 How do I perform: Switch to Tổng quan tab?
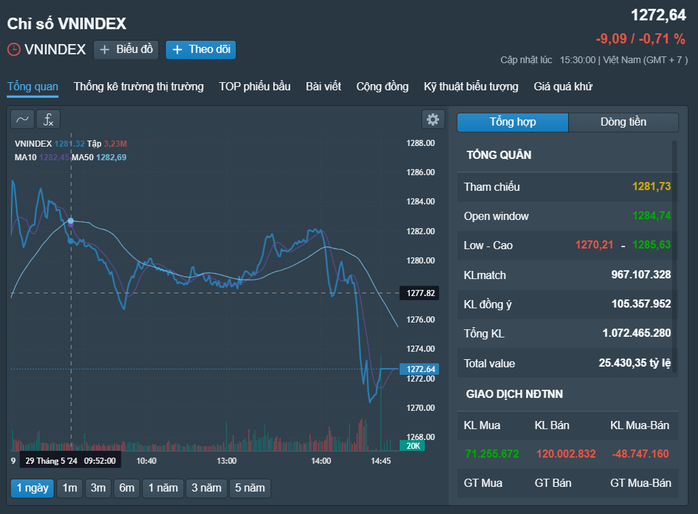click(x=33, y=87)
